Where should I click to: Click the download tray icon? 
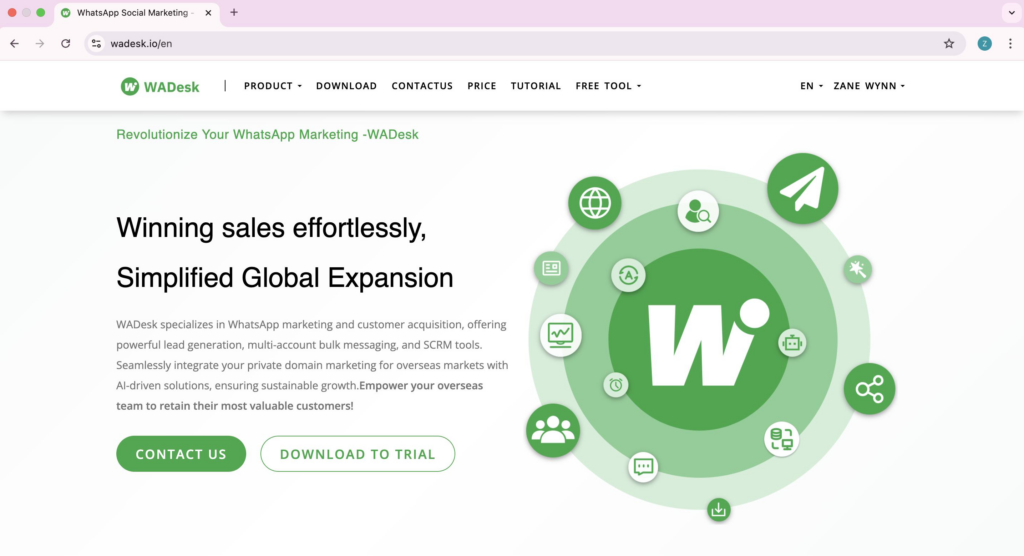[x=718, y=510]
